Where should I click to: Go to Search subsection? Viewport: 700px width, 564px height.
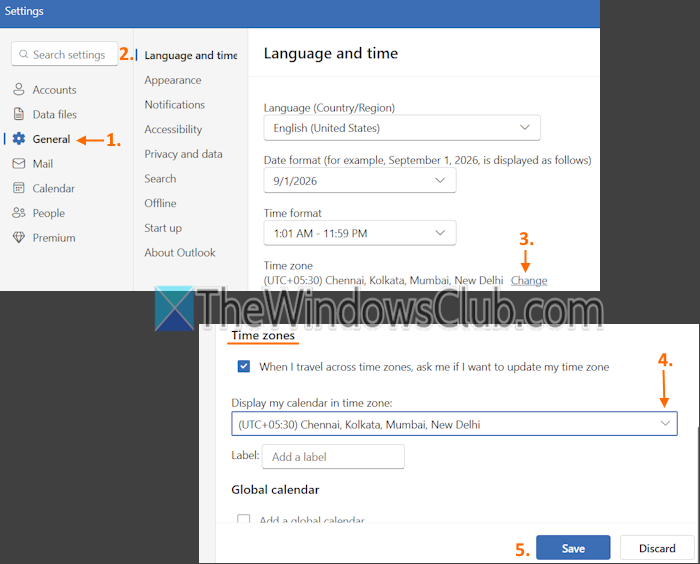pyautogui.click(x=160, y=179)
